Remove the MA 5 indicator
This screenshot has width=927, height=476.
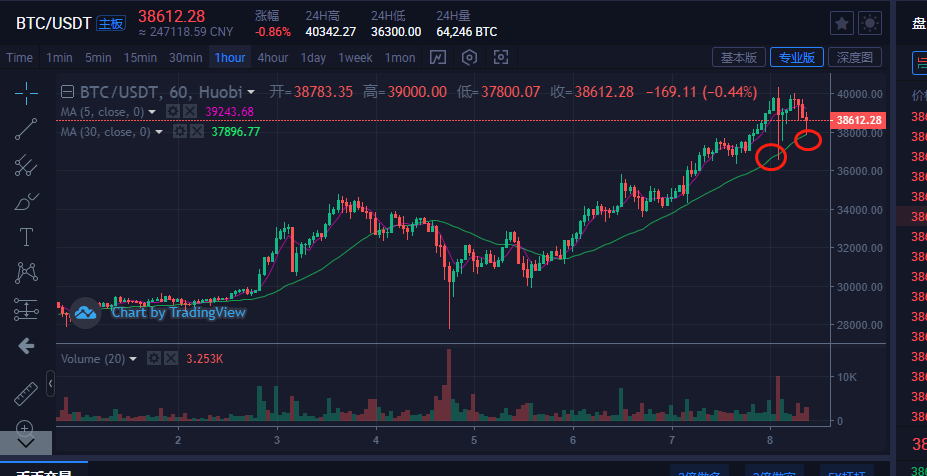click(x=189, y=111)
